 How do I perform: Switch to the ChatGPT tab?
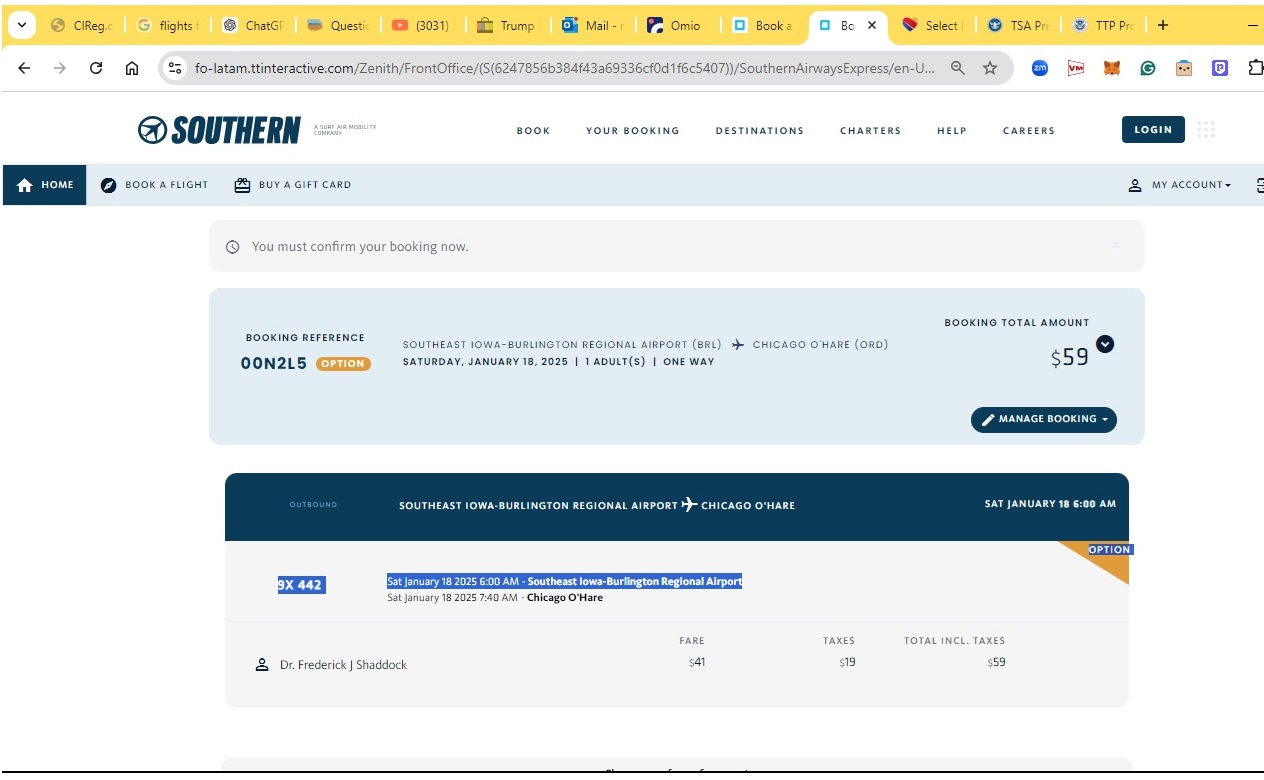[252, 26]
